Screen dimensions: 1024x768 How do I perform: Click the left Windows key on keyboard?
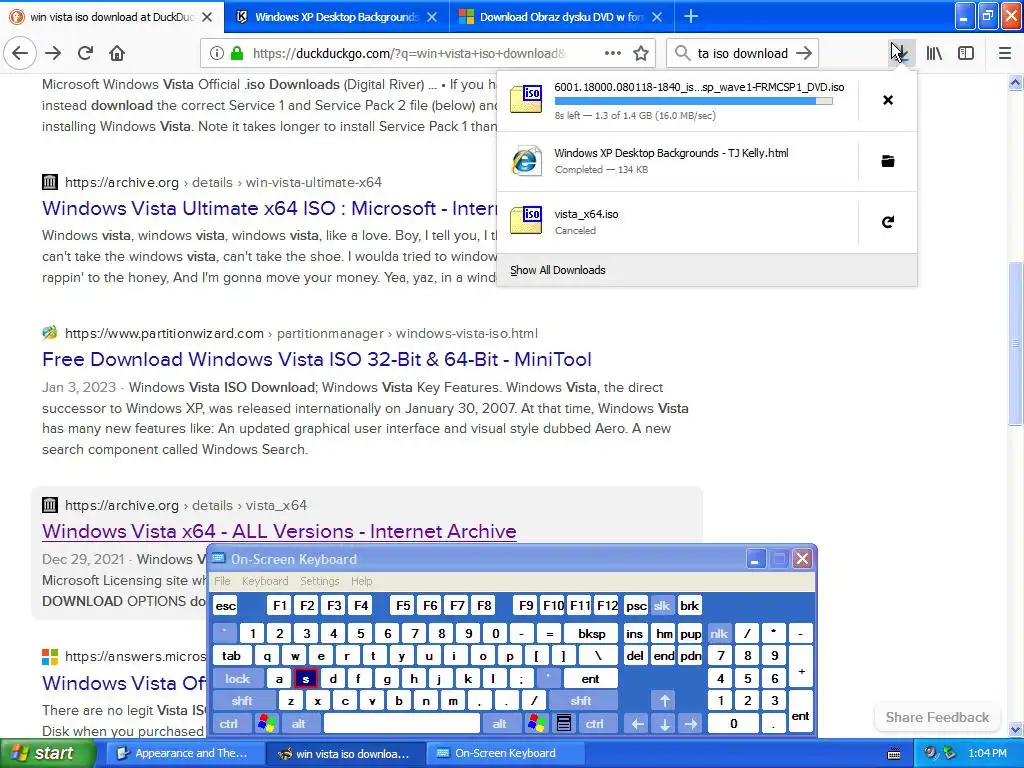click(x=266, y=724)
